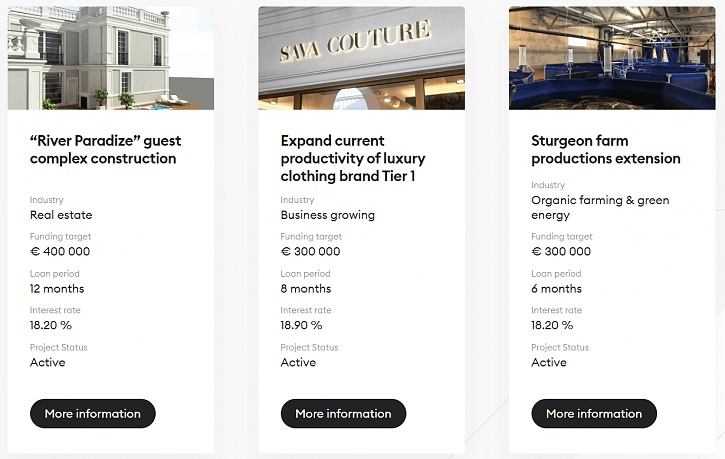Screen dimensions: 725x459
Task: Click Active status on River Paradize card
Action: tap(47, 362)
